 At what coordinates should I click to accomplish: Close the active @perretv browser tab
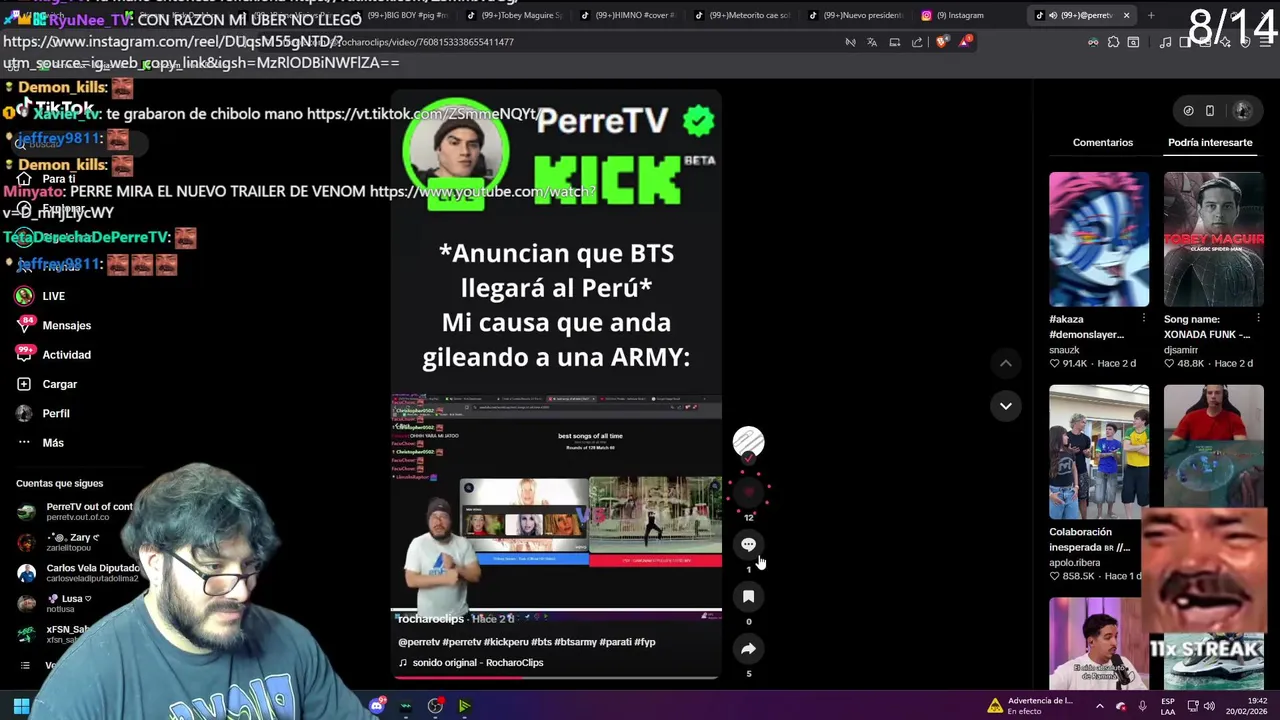pos(1126,15)
